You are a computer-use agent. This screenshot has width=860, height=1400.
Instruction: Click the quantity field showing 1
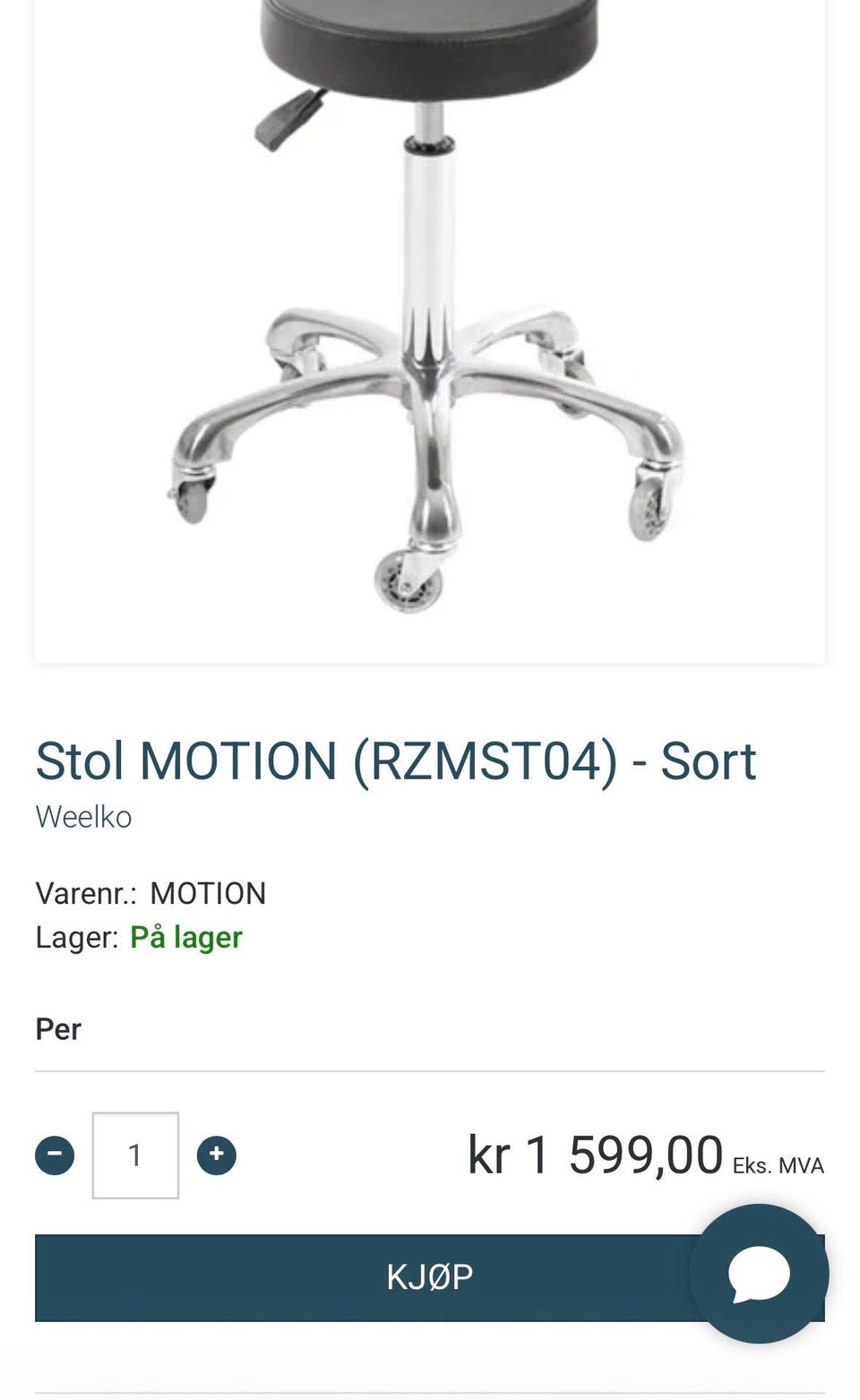coord(135,1155)
